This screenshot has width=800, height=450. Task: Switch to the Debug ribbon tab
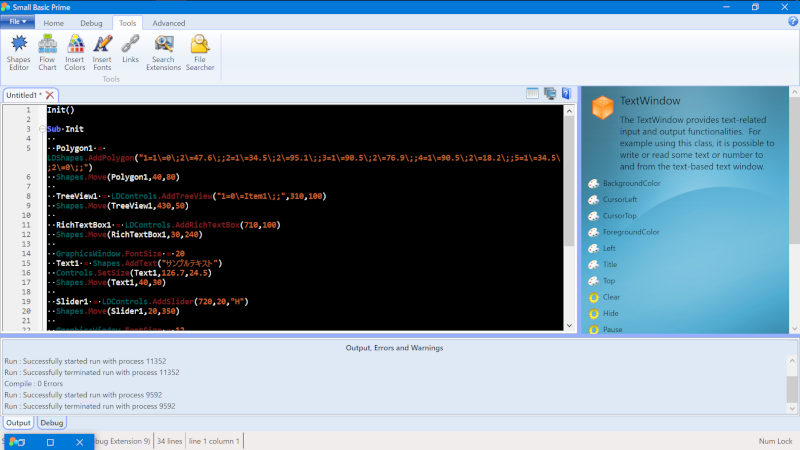(91, 23)
